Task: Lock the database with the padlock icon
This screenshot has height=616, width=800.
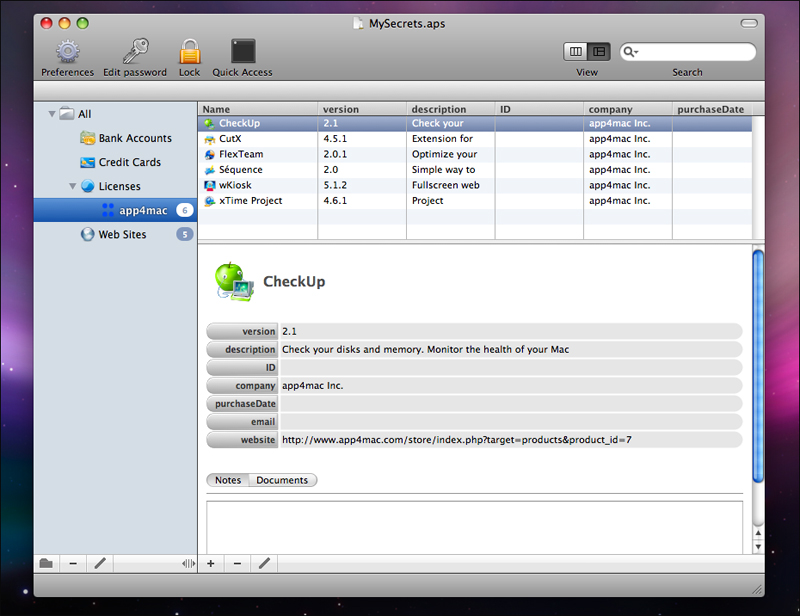Action: [x=189, y=52]
